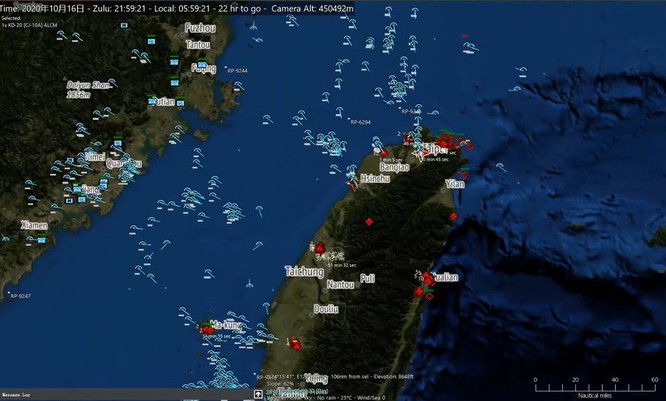Select red diamond north of Taichung label
Screen dimensions: 666x401
(321, 248)
